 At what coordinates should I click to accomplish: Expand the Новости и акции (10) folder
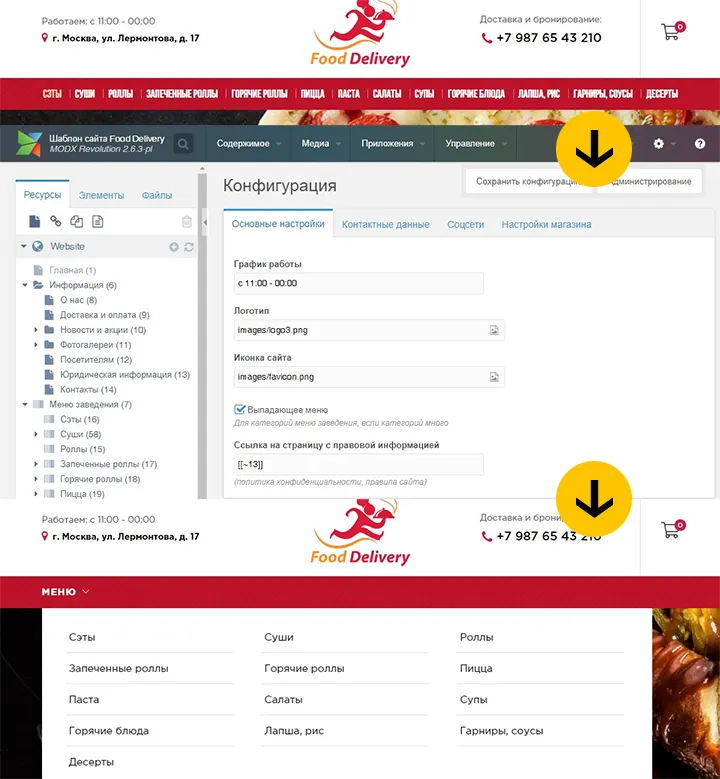click(x=36, y=330)
